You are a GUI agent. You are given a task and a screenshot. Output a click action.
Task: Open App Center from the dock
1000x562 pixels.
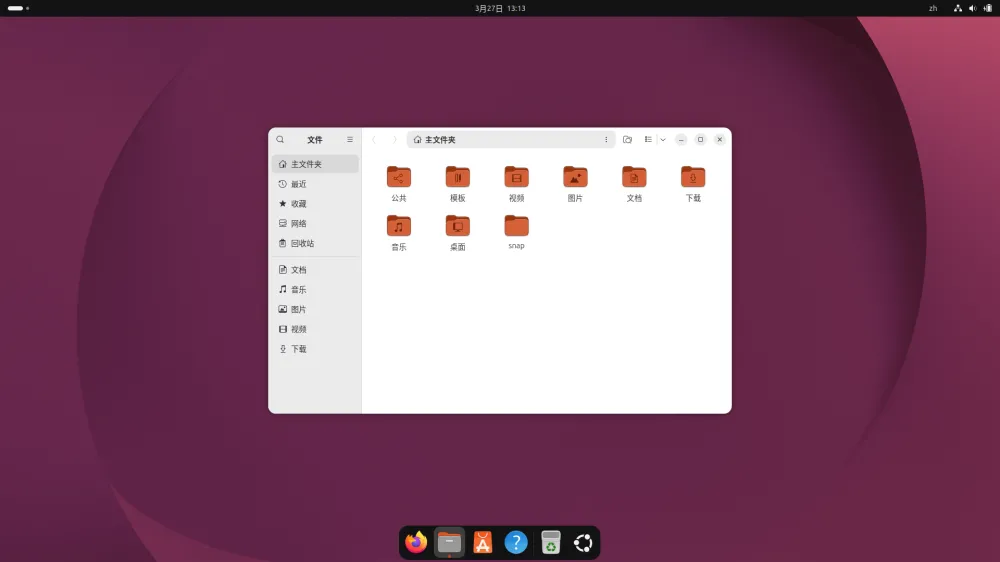[483, 542]
